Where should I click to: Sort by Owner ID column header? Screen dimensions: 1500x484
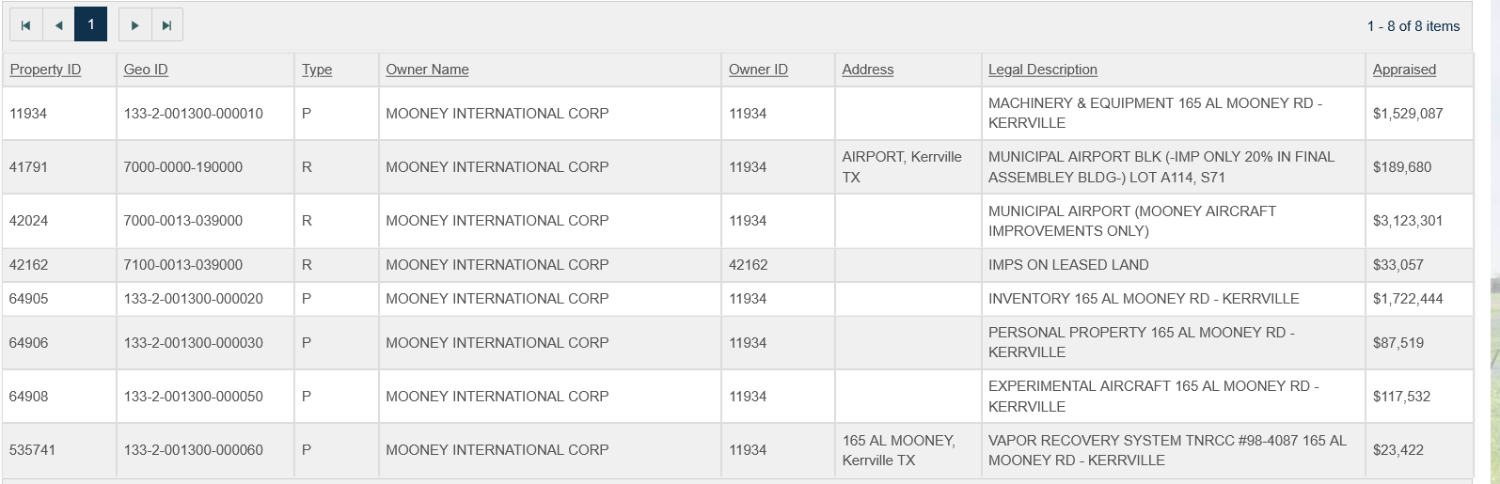tap(758, 69)
